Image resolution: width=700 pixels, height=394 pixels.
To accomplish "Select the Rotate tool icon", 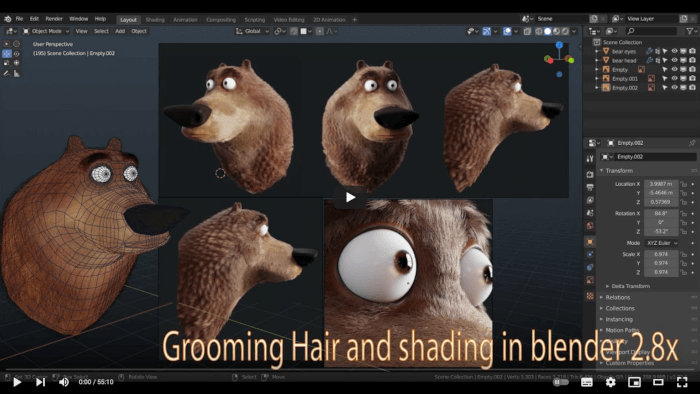I will pyautogui.click(x=17, y=54).
